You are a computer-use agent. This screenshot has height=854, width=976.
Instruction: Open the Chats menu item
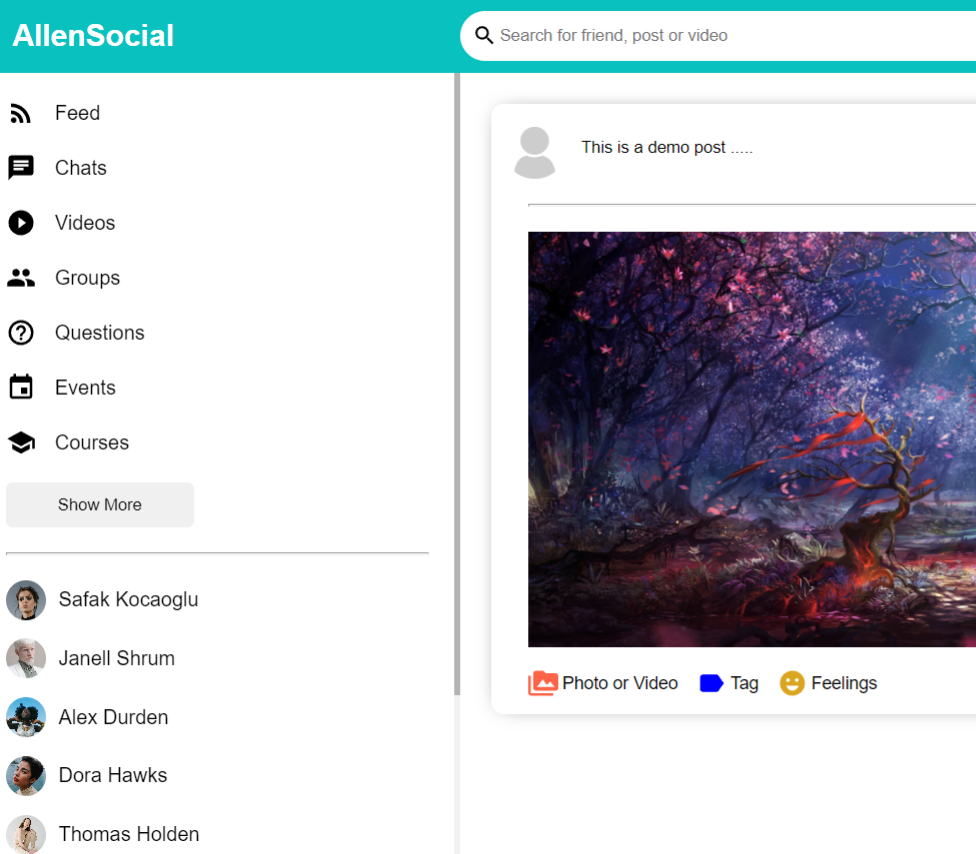81,167
